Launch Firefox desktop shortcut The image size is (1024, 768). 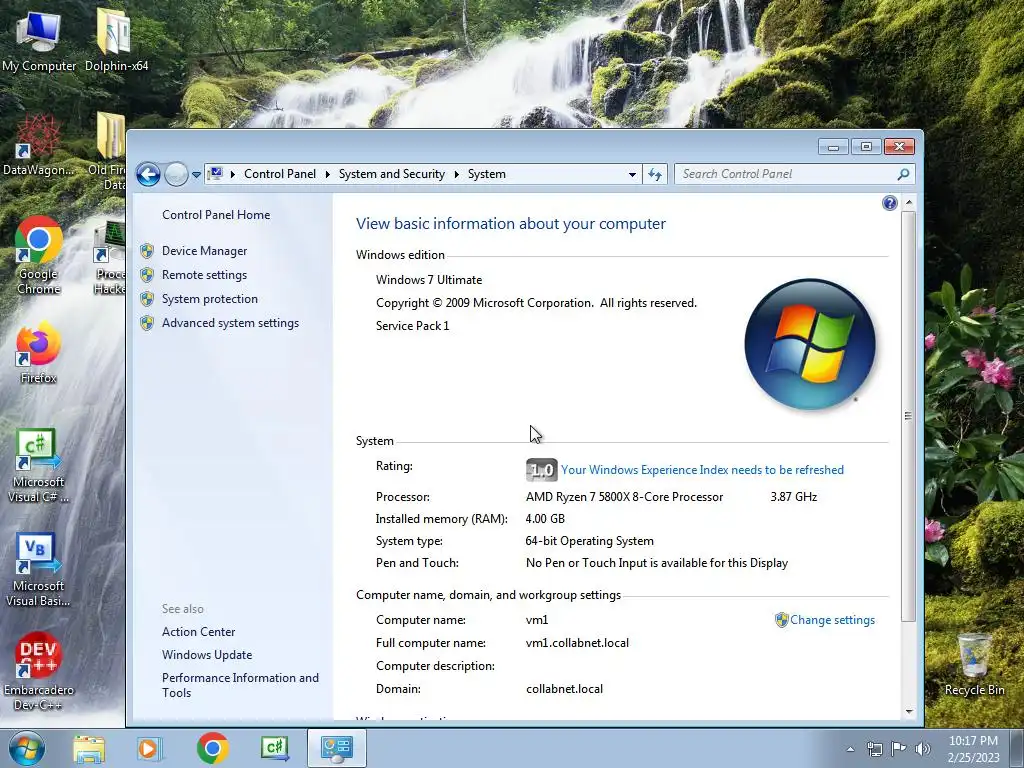tap(39, 353)
